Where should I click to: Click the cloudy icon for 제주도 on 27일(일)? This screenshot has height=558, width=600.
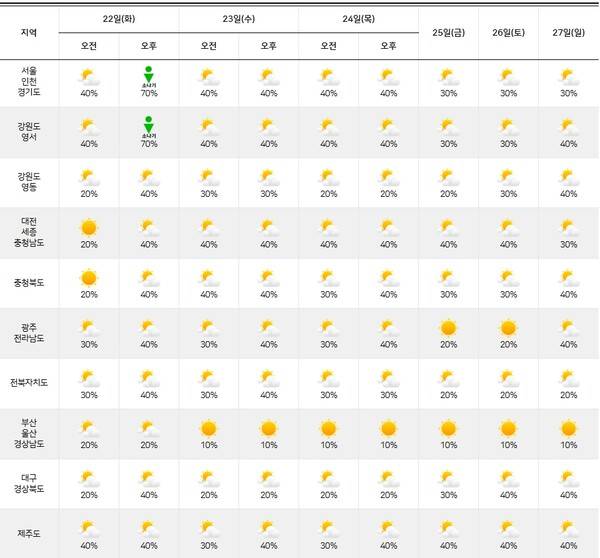point(568,528)
